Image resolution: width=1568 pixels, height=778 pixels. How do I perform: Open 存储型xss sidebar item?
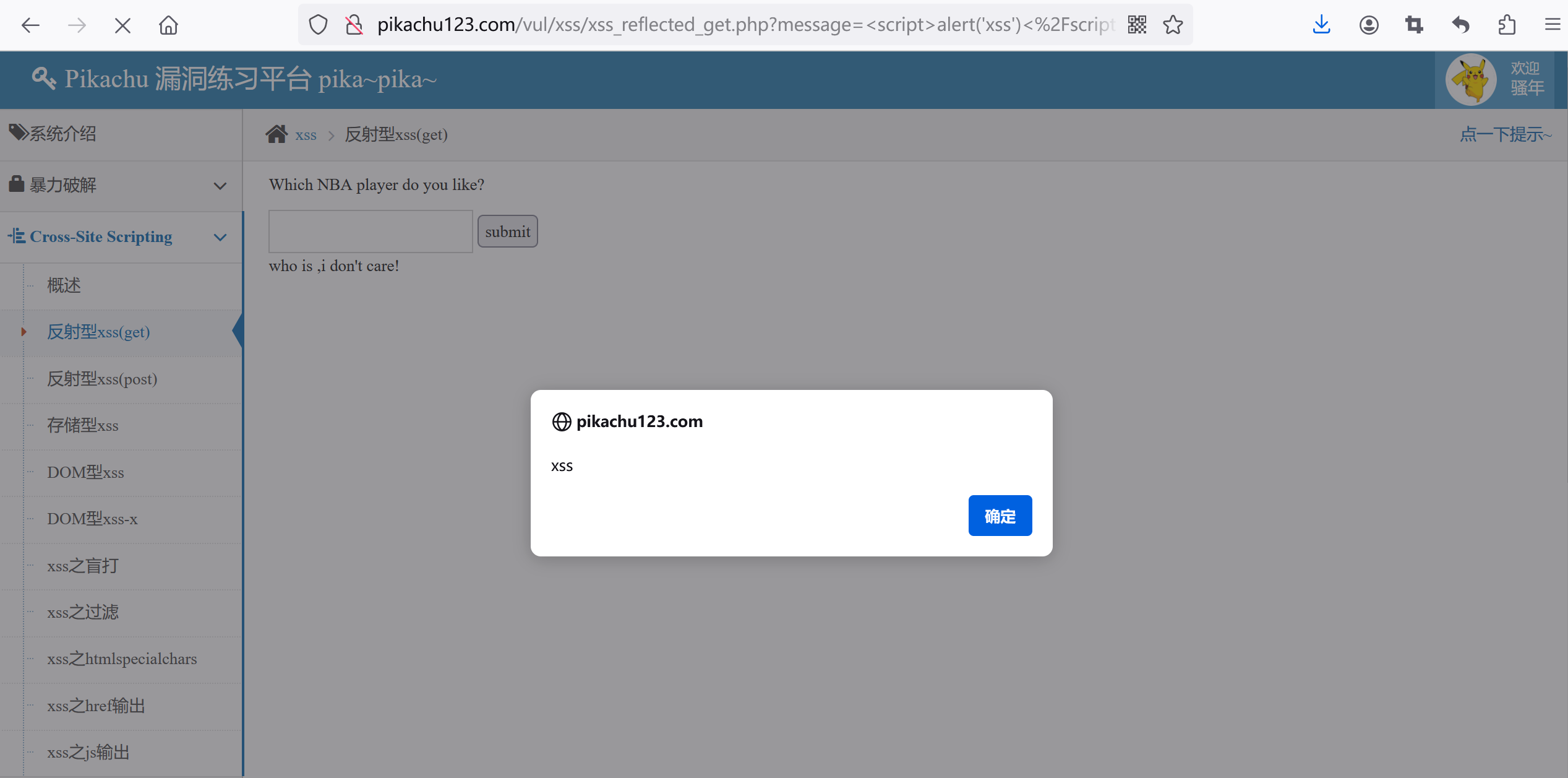pyautogui.click(x=83, y=425)
